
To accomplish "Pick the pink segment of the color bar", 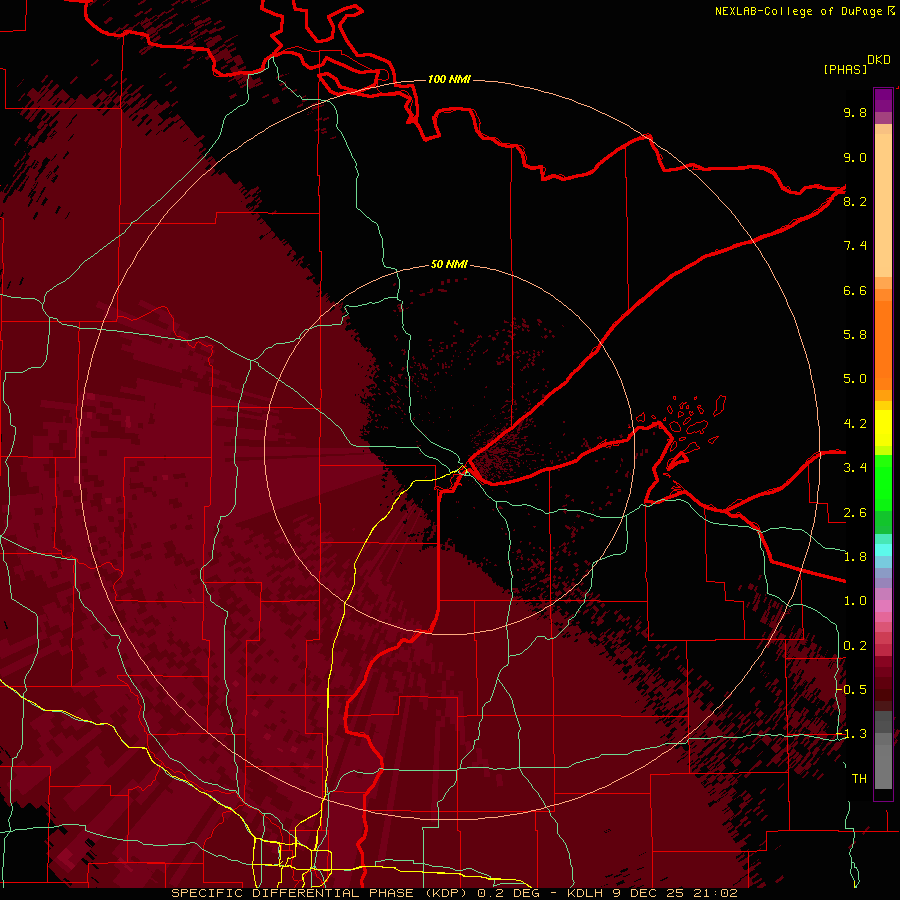I will click(x=883, y=606).
